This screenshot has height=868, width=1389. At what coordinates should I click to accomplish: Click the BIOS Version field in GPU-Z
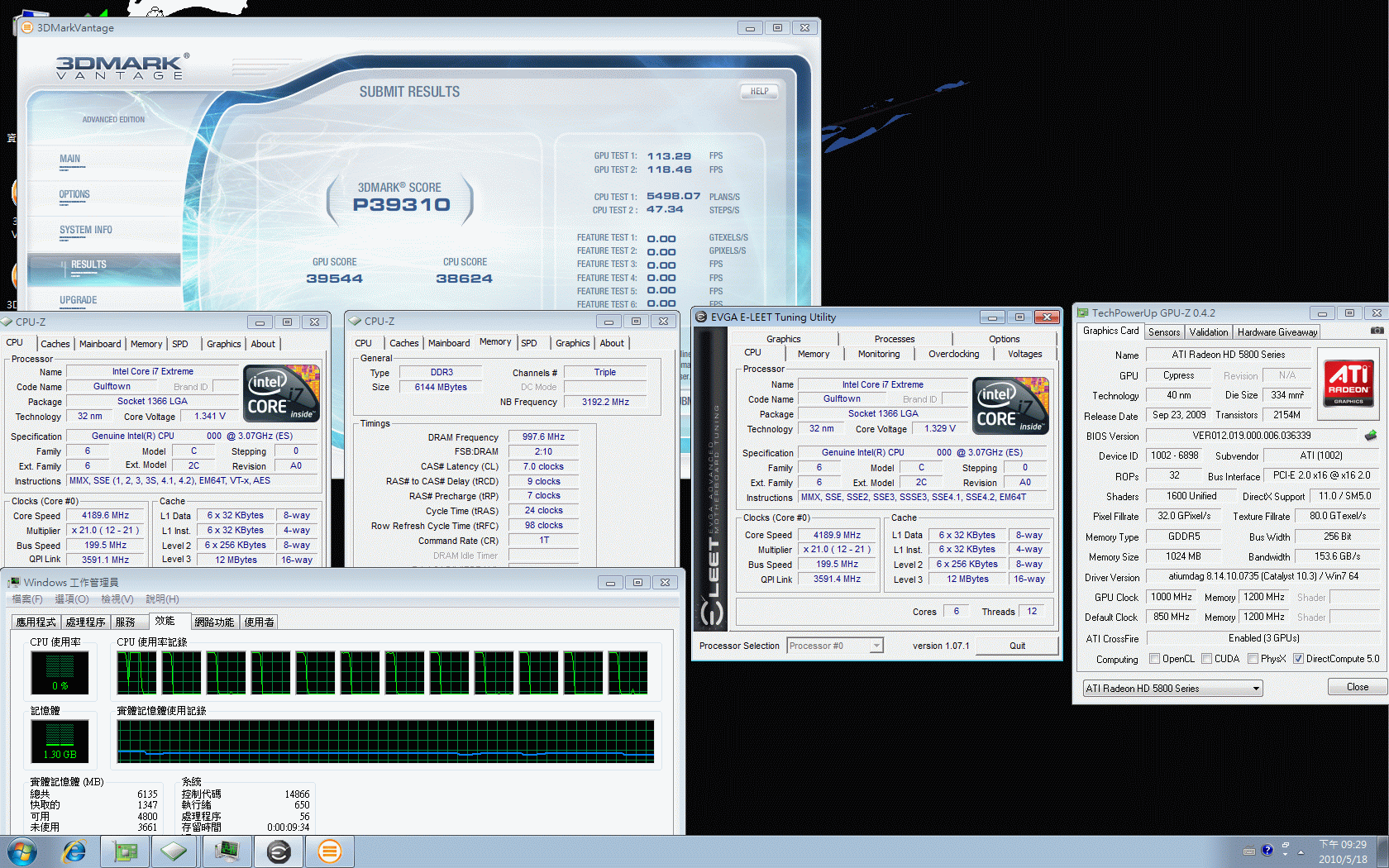(x=1251, y=436)
